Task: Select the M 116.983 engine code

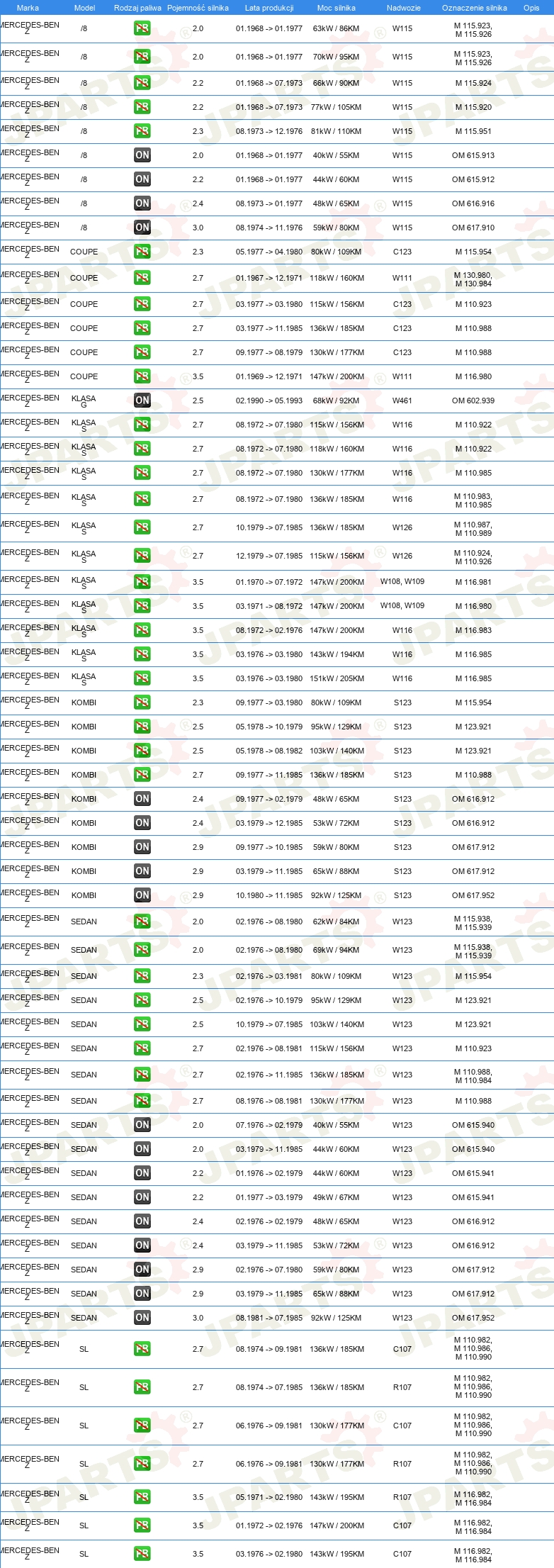Action: coord(473,630)
